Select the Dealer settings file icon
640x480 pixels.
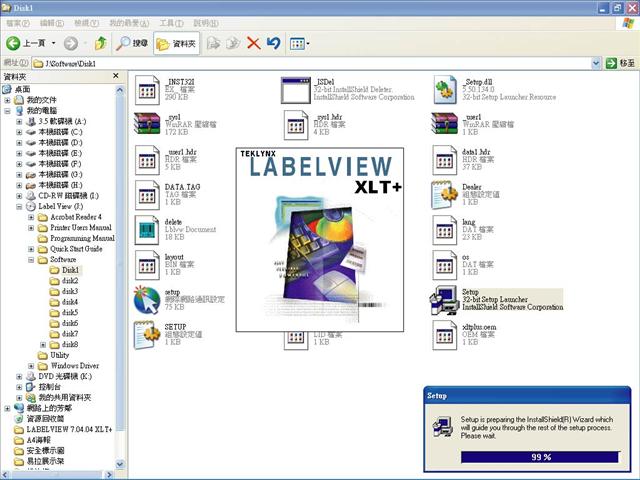444,195
